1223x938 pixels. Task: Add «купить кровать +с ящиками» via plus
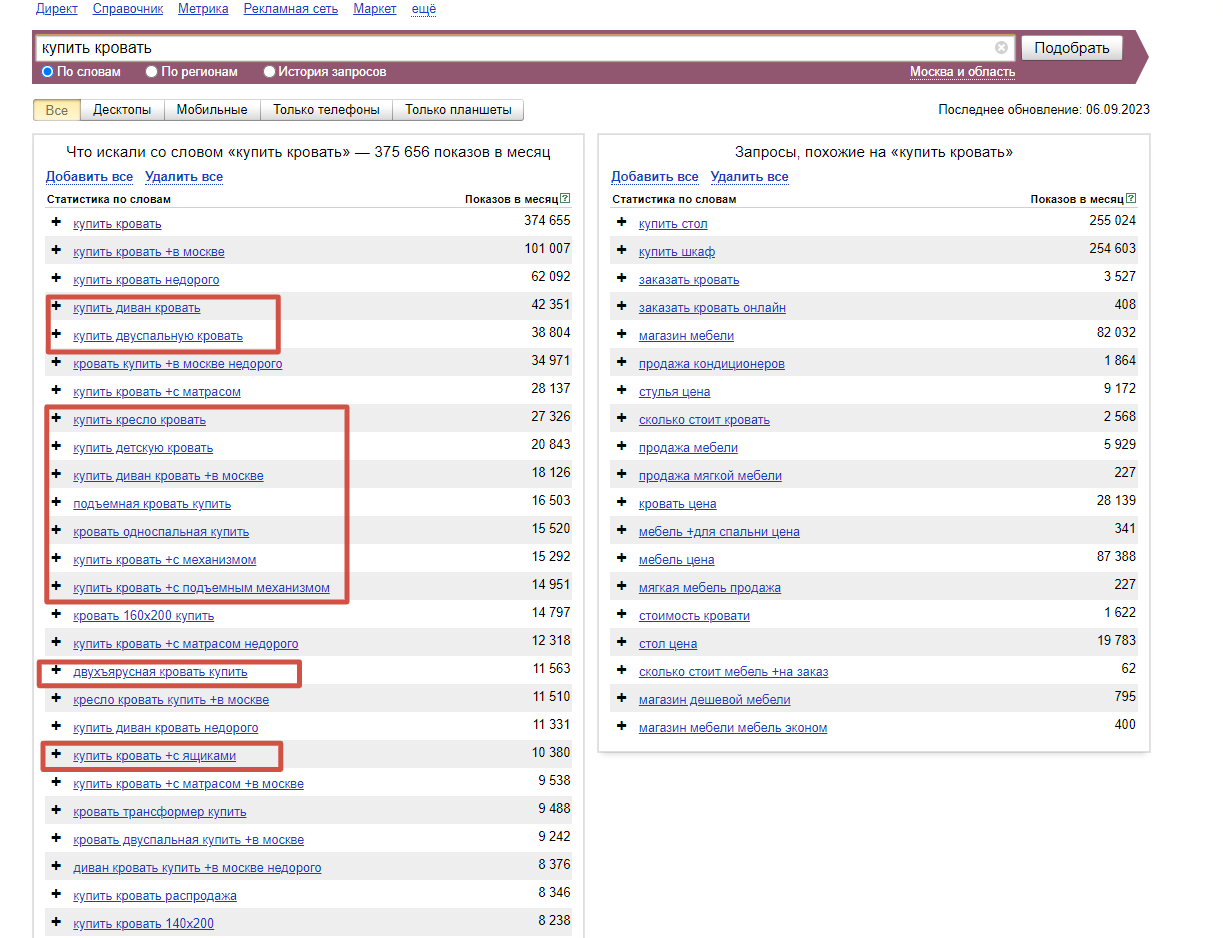coord(56,754)
